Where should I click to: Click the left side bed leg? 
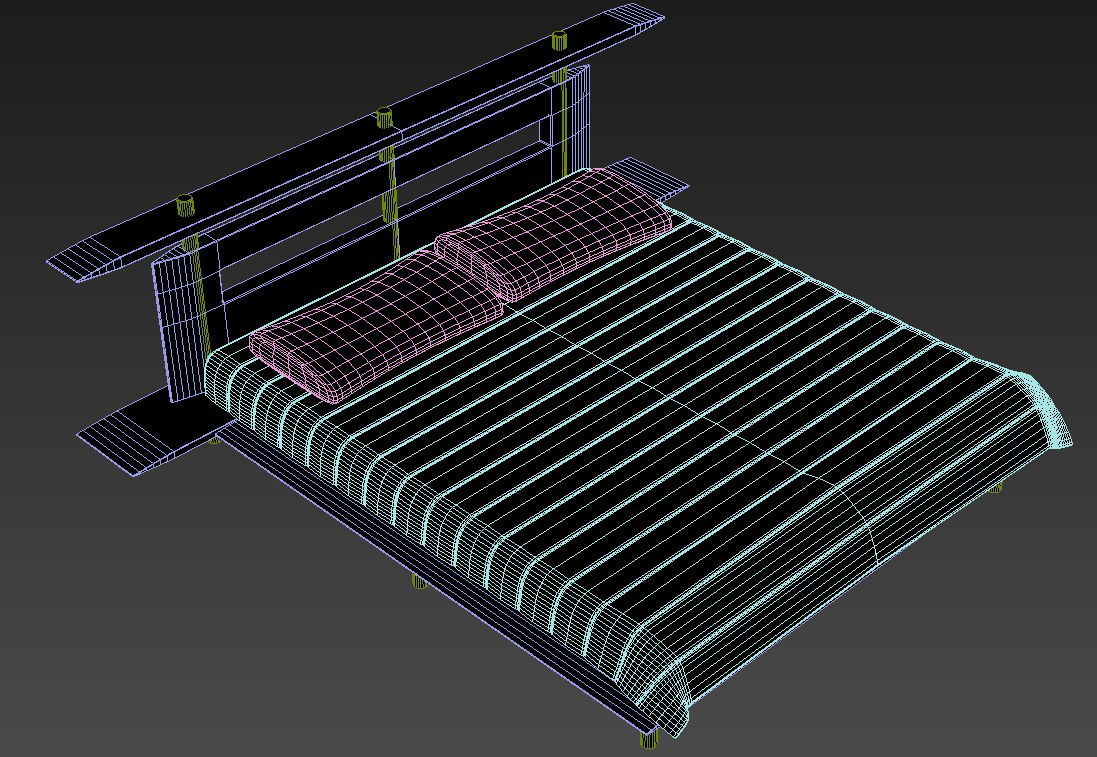tap(419, 580)
